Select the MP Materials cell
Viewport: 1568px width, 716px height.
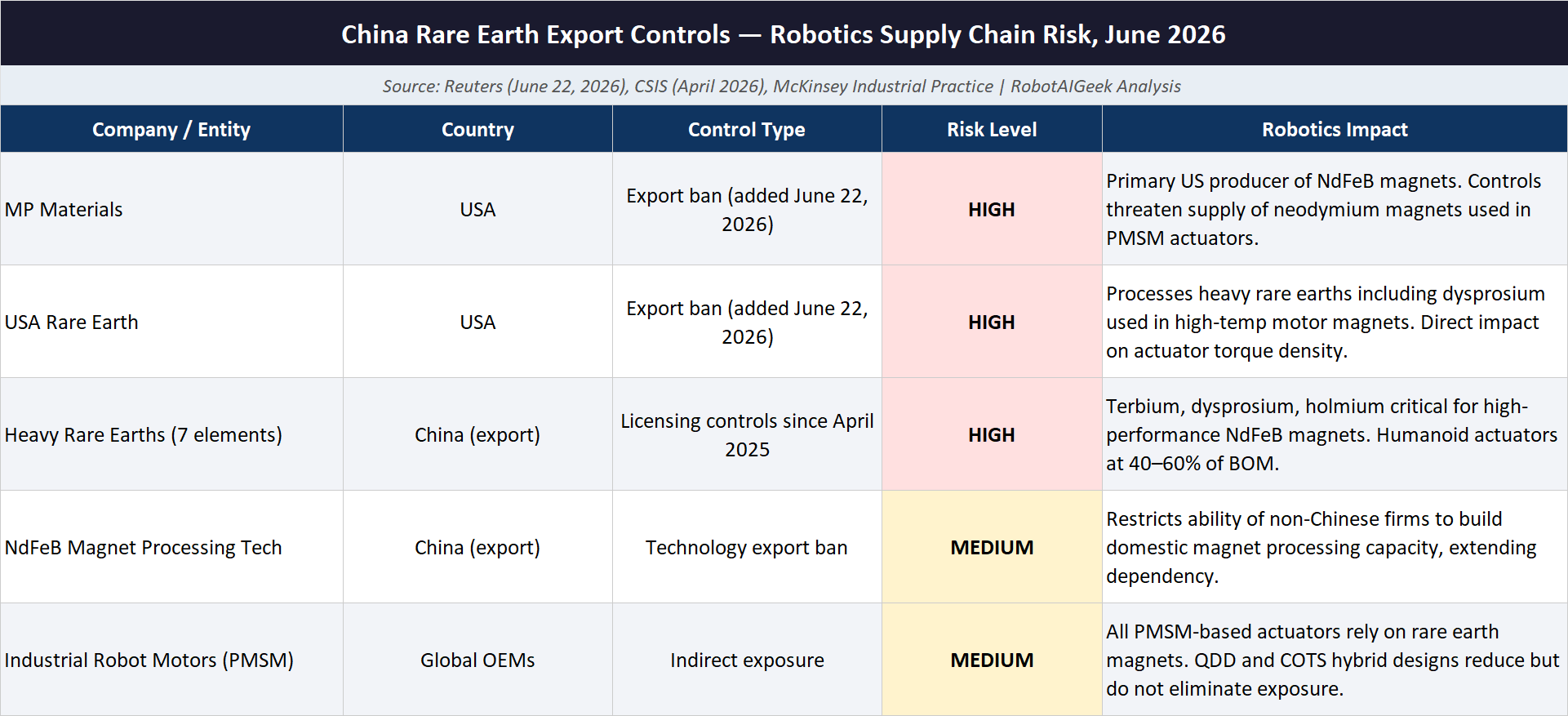coord(171,209)
